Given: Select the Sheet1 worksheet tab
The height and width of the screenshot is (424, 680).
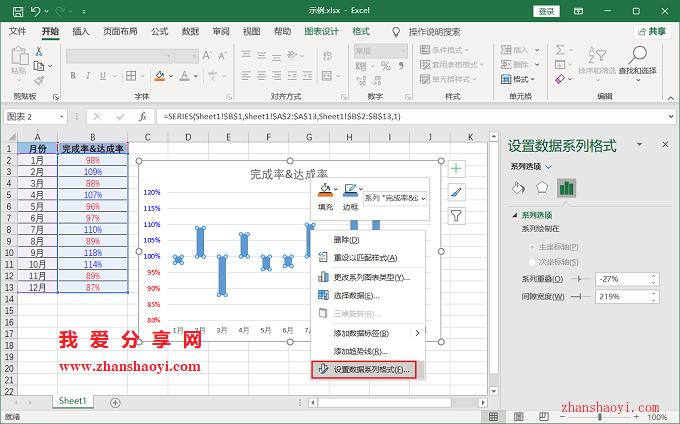Looking at the screenshot, I should (x=72, y=401).
